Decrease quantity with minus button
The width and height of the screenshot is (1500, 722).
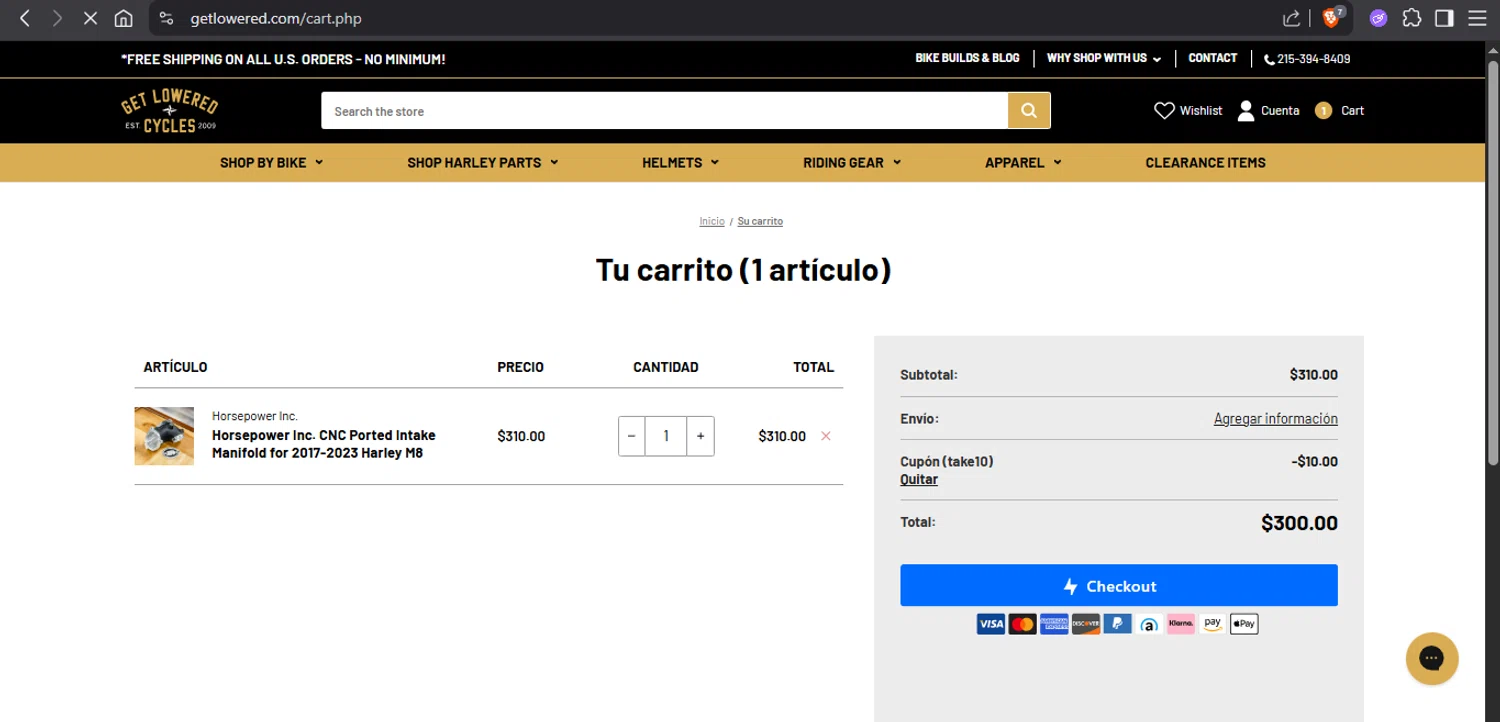point(632,436)
